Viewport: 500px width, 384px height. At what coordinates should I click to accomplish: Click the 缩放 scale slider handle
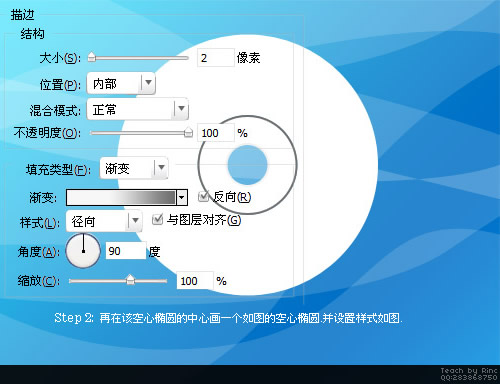coord(130,280)
